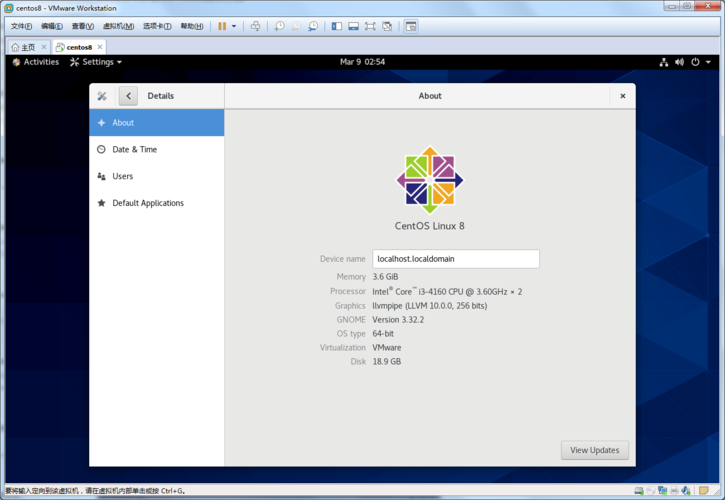Open the system power menu arrow
Screen dimensions: 725x500
pos(708,62)
